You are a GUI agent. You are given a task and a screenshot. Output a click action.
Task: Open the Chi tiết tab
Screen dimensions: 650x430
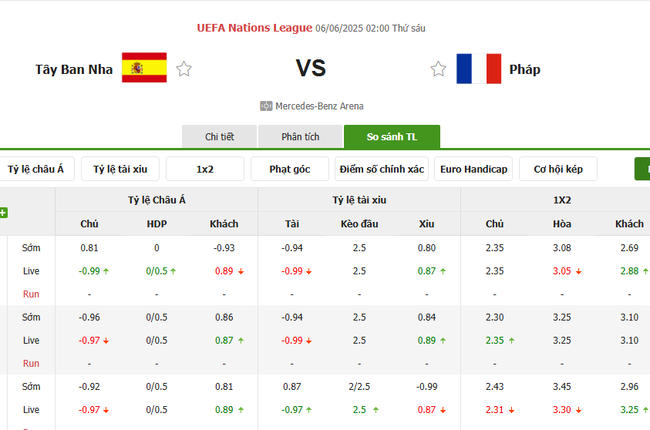219,137
